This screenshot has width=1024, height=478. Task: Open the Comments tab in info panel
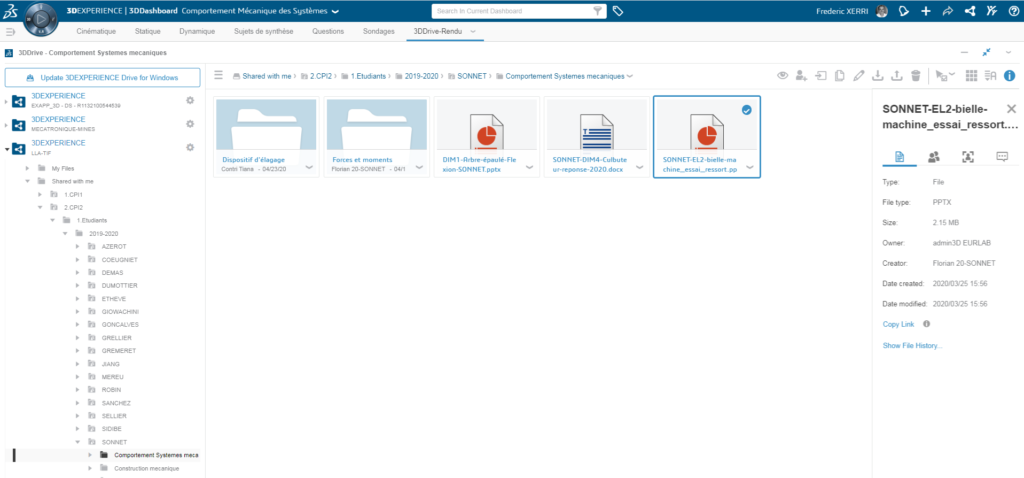coord(1002,157)
